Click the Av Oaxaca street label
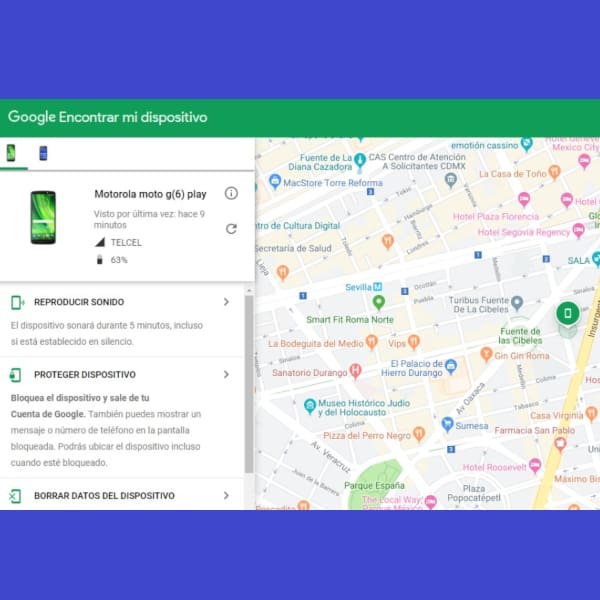Viewport: 600px width, 600px height. coord(471,398)
